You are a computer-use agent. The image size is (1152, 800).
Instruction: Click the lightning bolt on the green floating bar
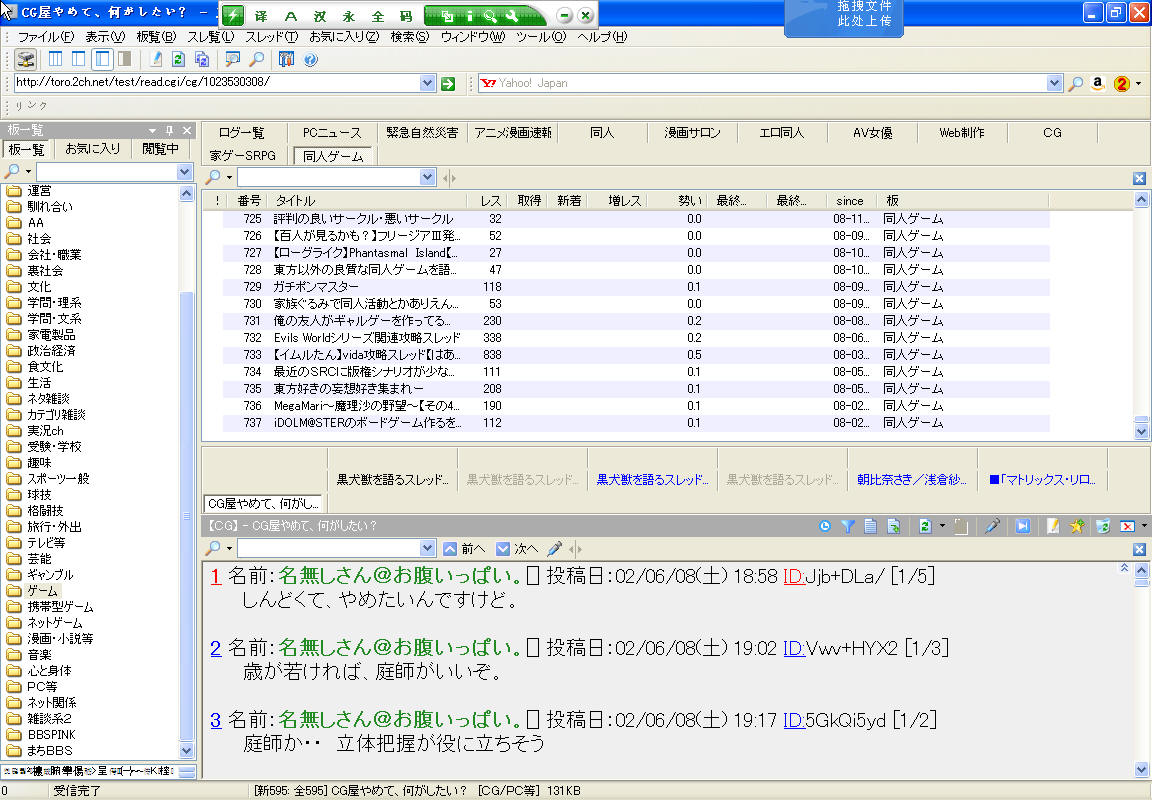click(234, 15)
